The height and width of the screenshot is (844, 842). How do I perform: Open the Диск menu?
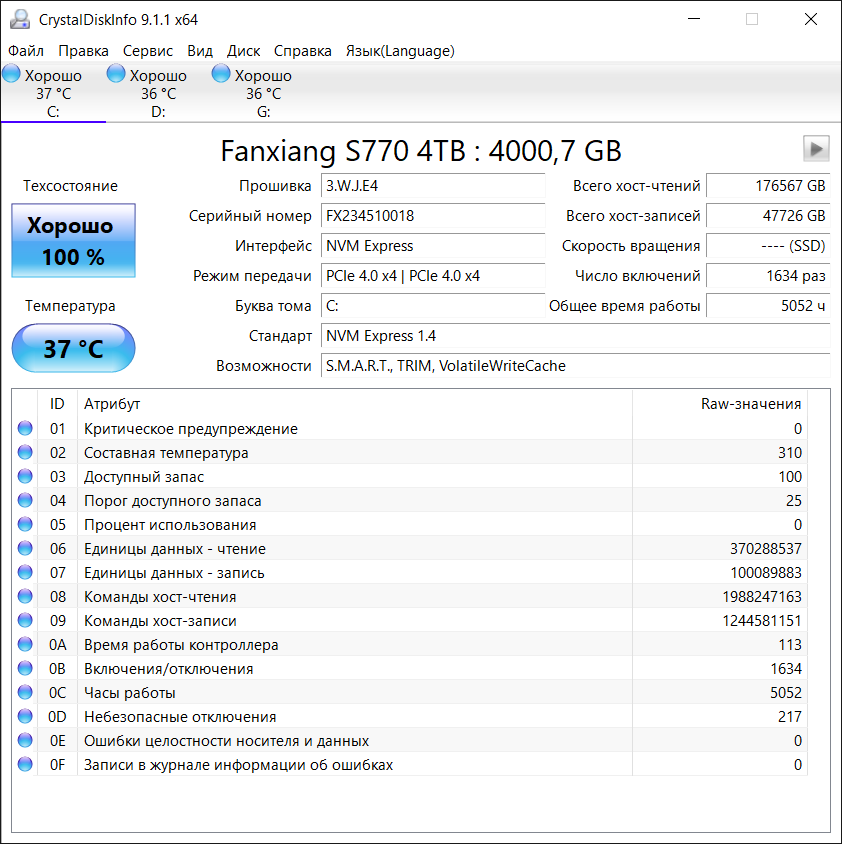click(x=243, y=51)
